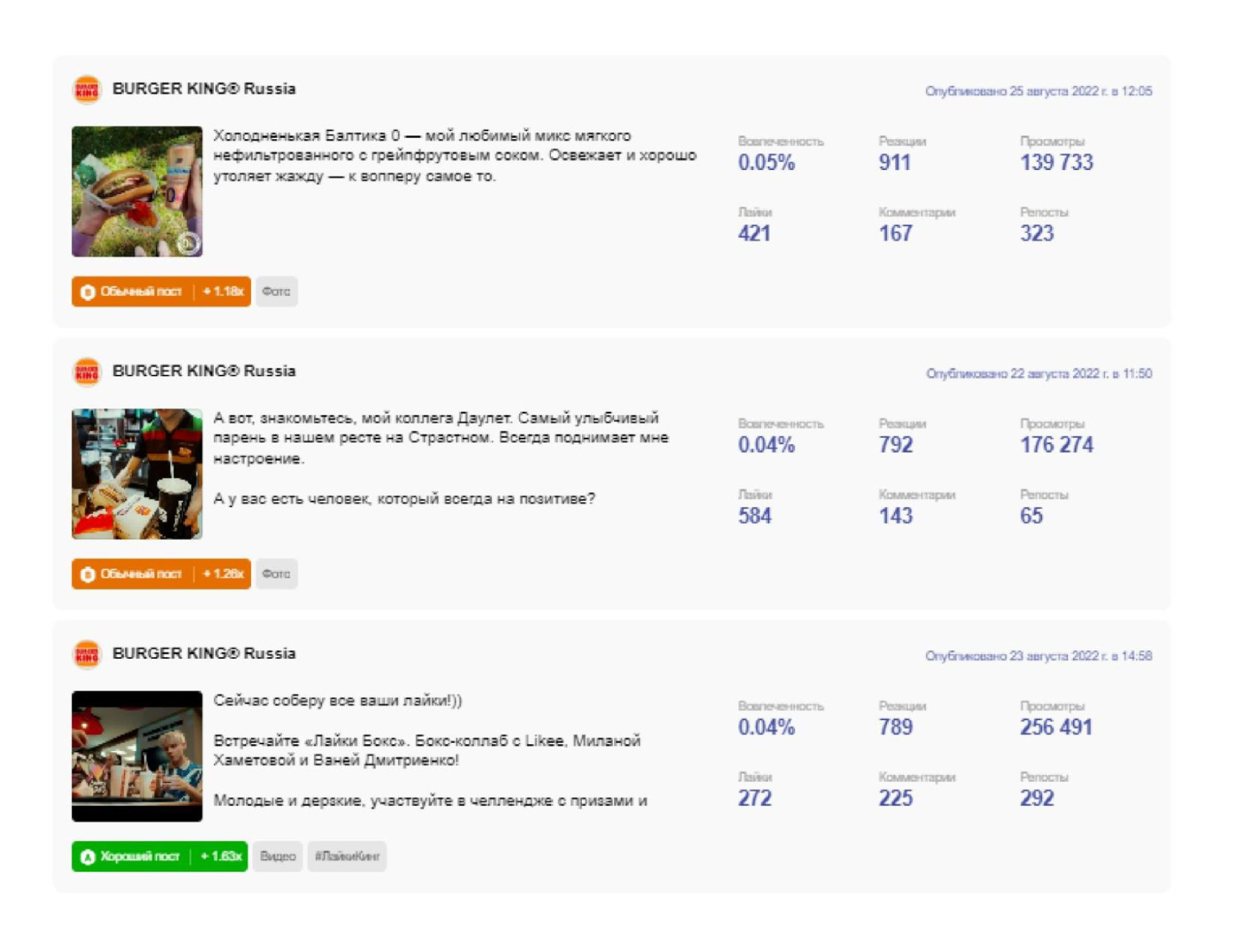Click the publication date '25 августа 2022'
This screenshot has height=952, width=1233.
[1038, 91]
